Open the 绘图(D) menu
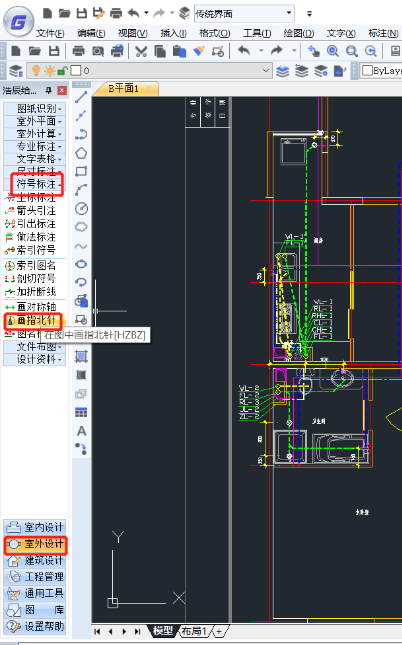 click(299, 33)
